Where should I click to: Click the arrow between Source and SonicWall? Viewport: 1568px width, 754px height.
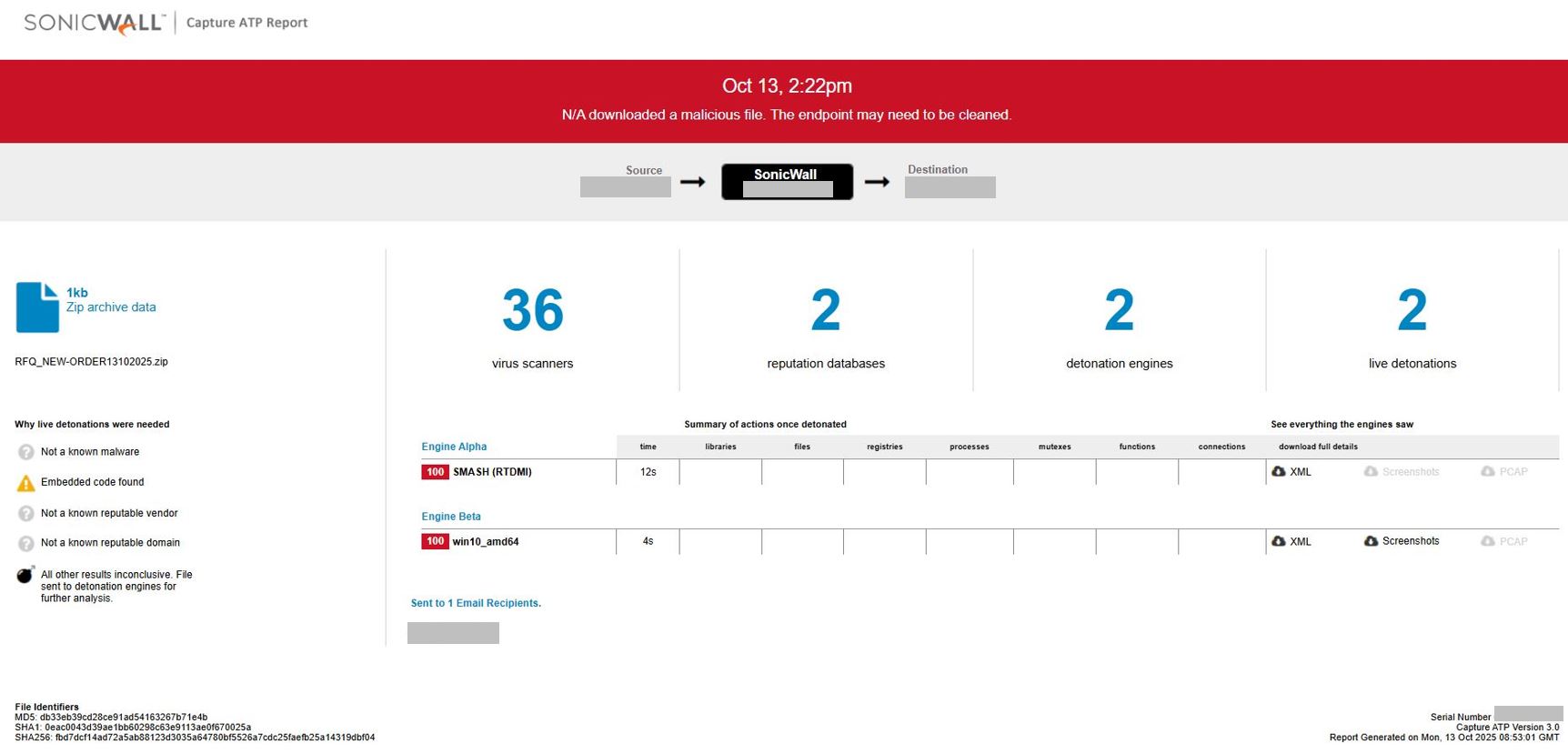(x=693, y=182)
